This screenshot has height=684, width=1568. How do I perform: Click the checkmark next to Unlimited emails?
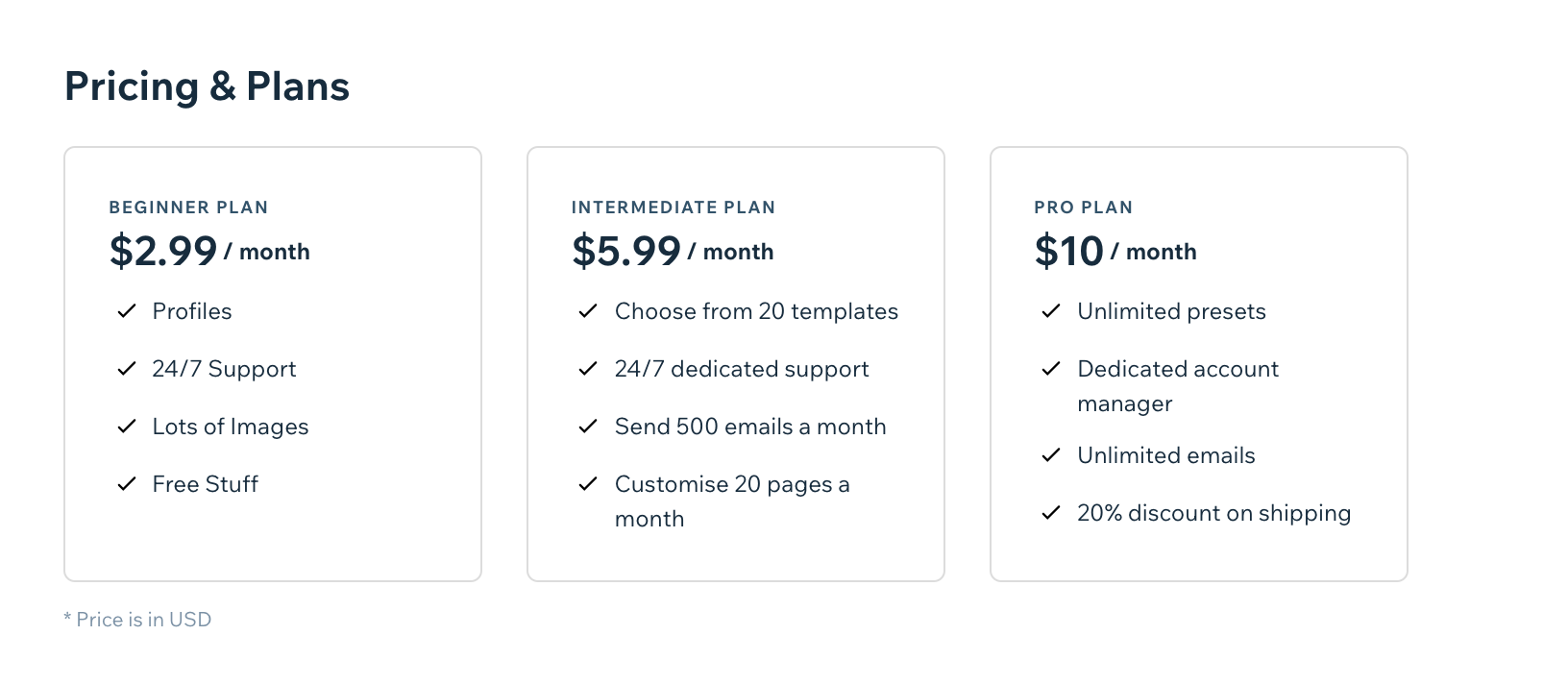pos(1051,455)
